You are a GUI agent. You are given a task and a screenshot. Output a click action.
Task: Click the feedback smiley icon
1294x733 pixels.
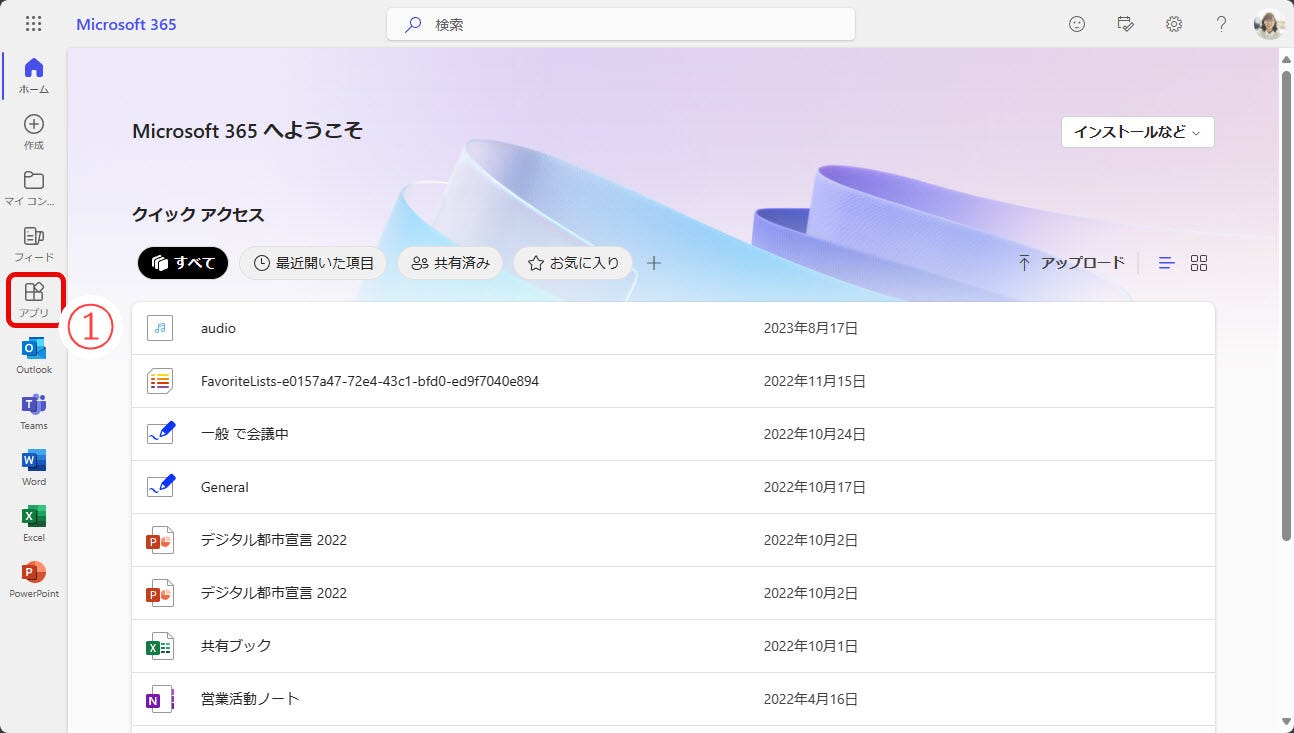1077,24
